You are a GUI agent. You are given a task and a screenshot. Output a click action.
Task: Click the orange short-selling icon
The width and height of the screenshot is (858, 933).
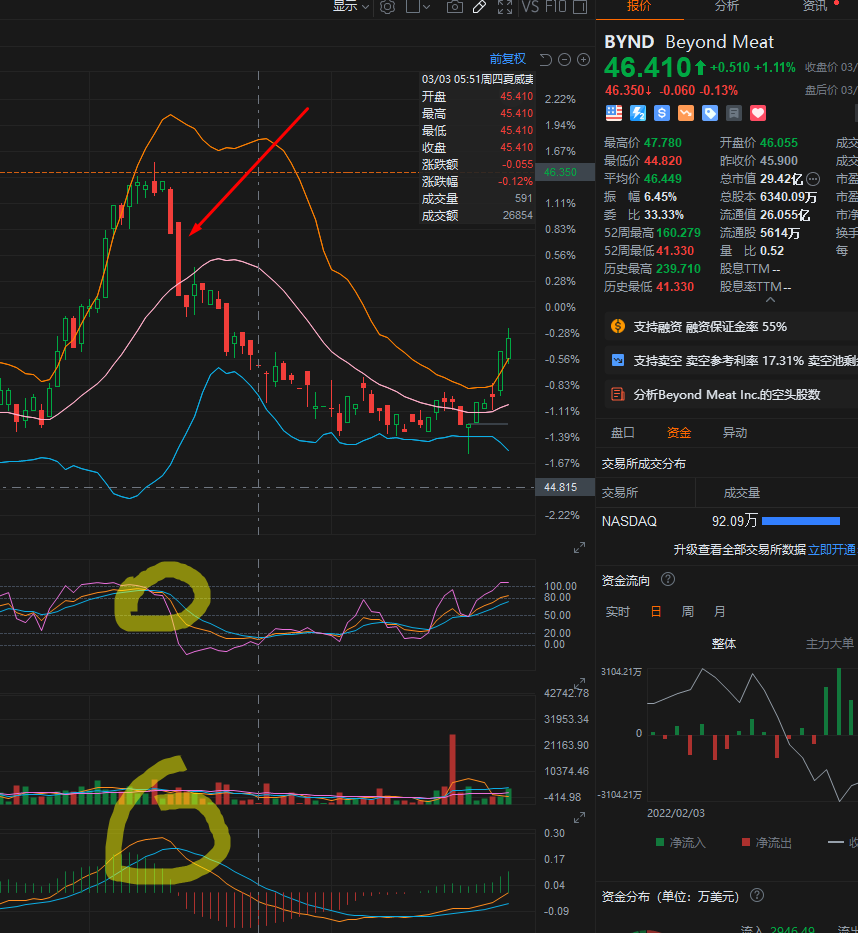686,113
